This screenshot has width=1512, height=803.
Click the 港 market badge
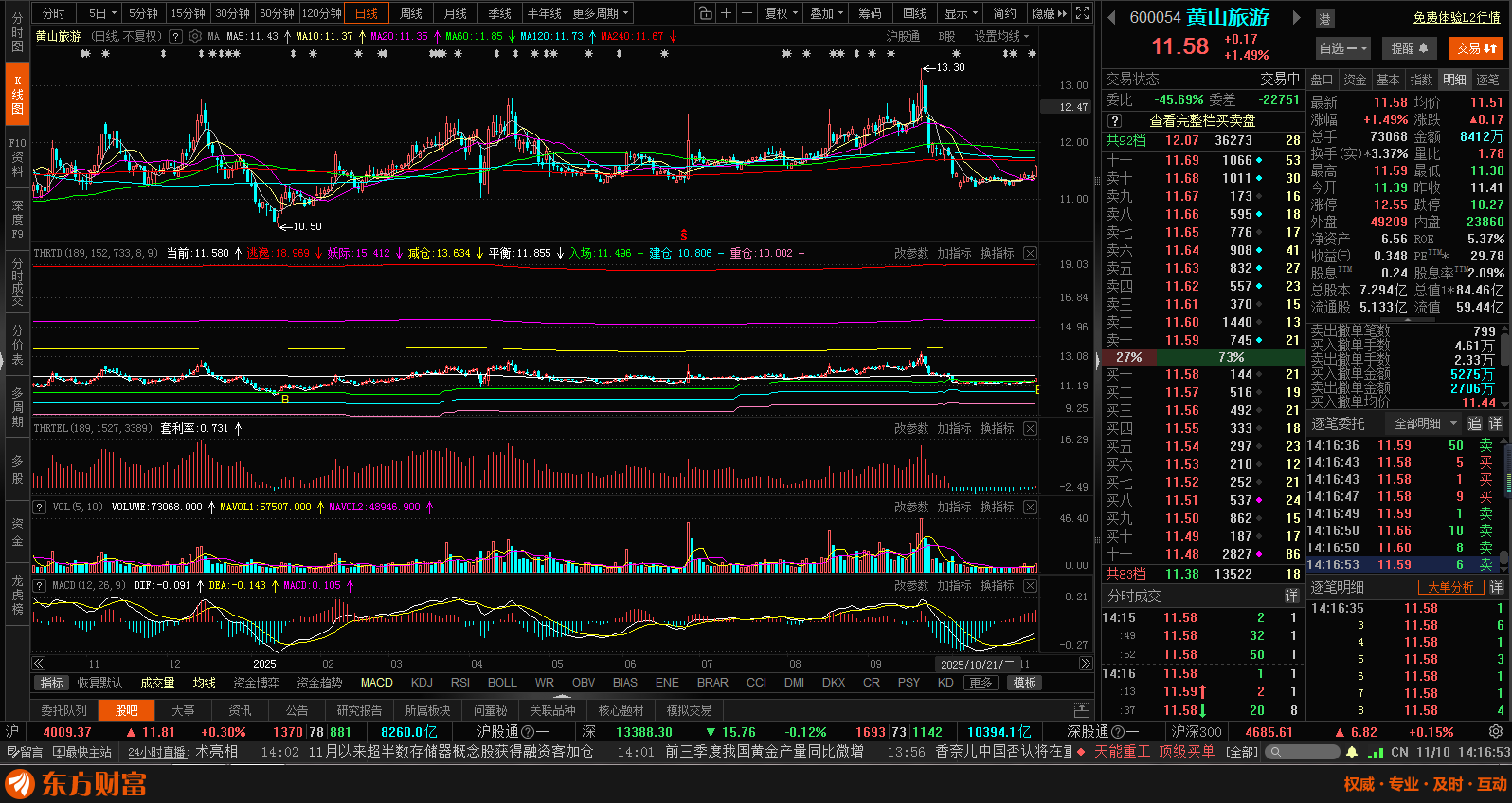[1323, 19]
